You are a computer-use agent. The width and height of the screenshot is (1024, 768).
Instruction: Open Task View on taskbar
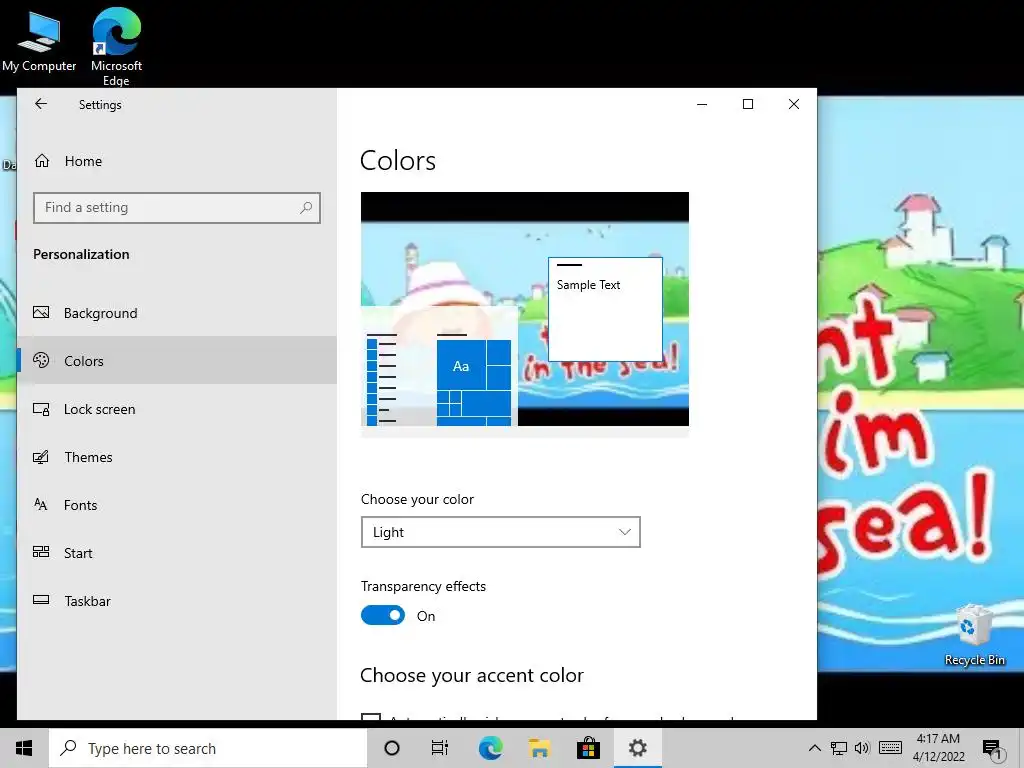pos(440,748)
